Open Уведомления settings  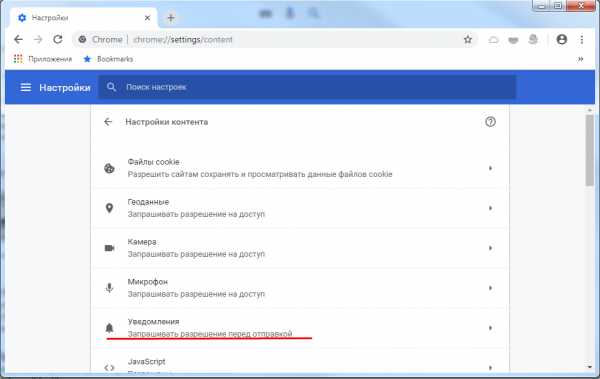pyautogui.click(x=300, y=328)
